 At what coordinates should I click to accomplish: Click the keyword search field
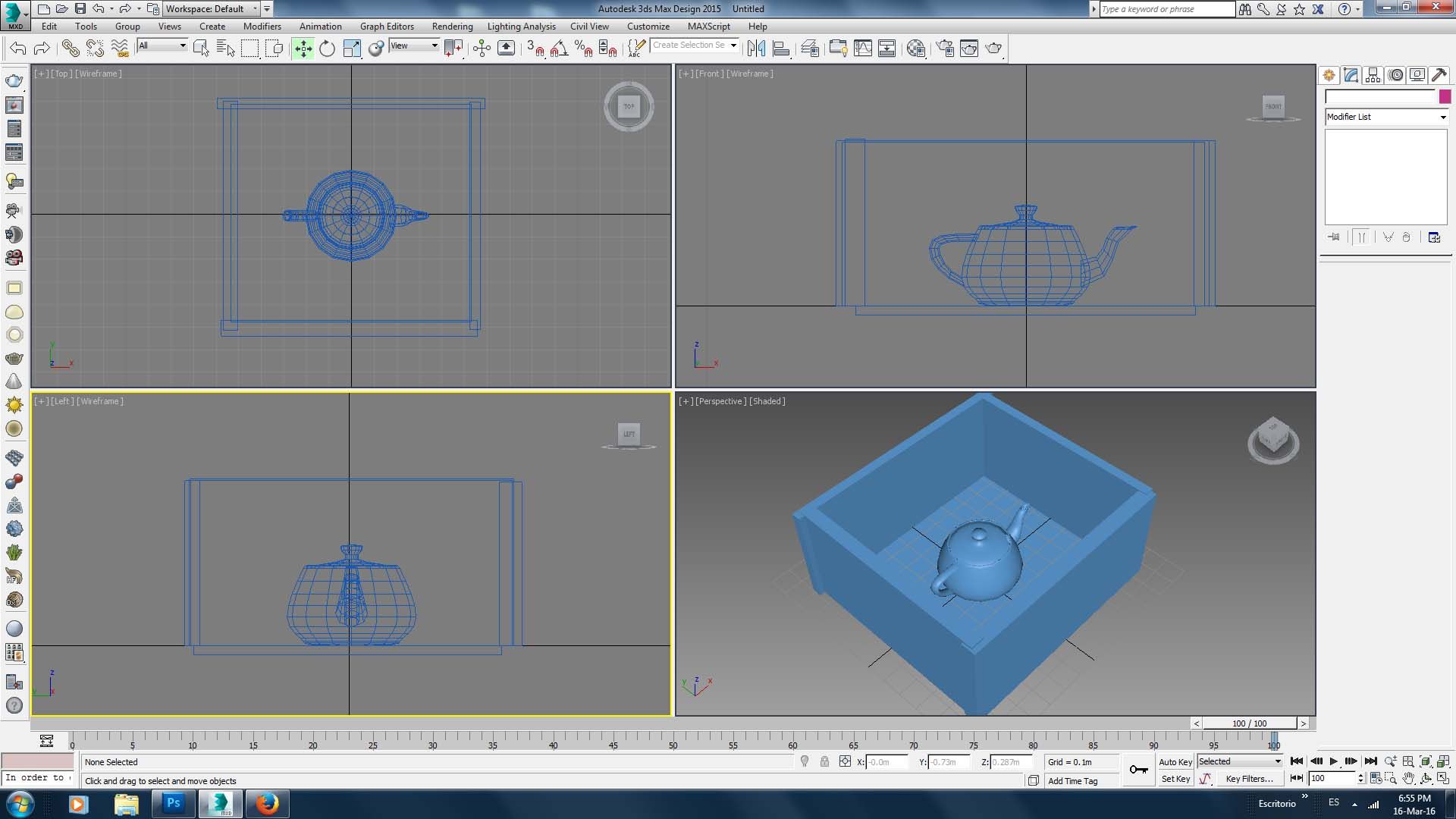point(1167,9)
